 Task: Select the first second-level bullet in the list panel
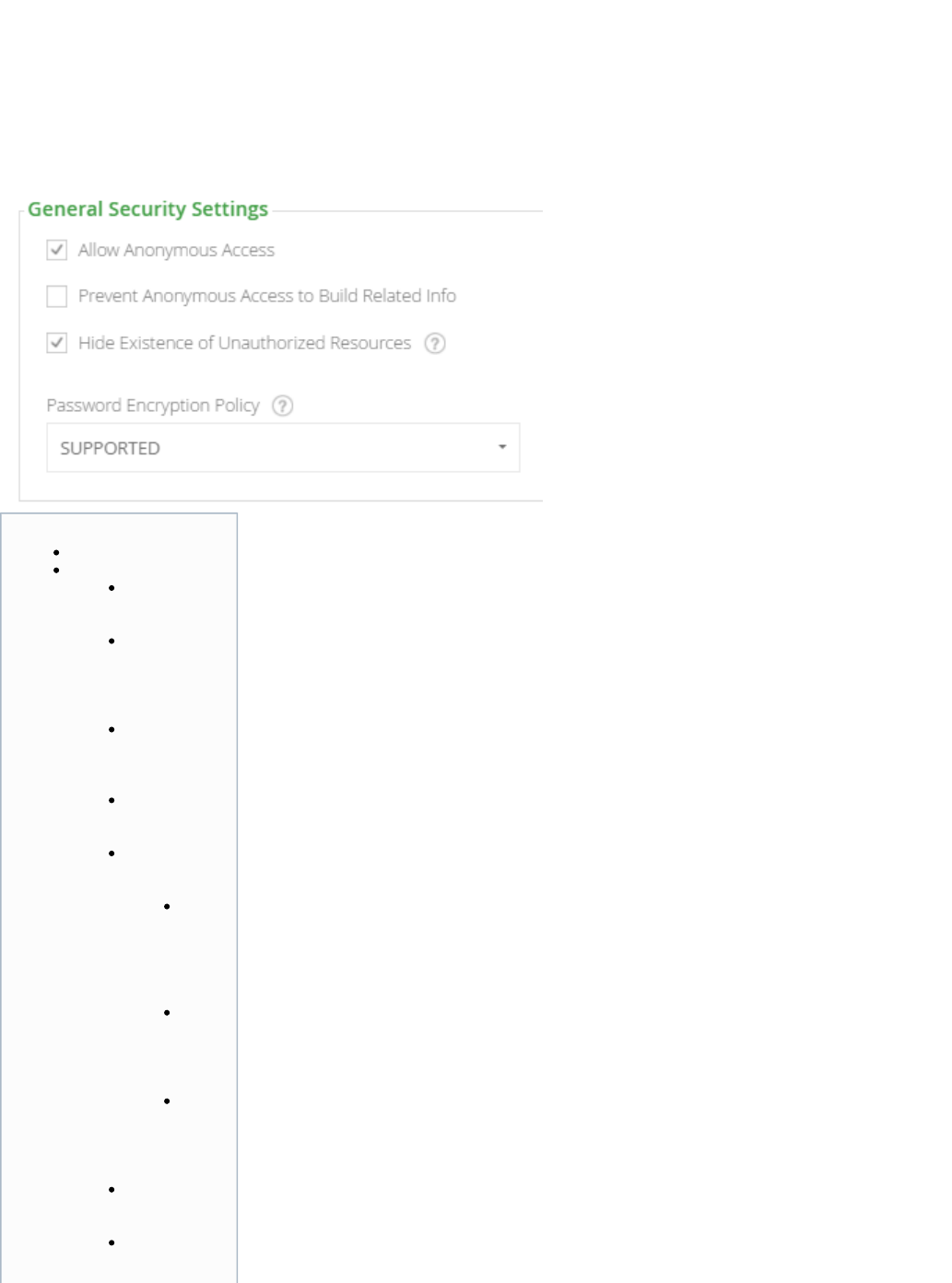112,588
